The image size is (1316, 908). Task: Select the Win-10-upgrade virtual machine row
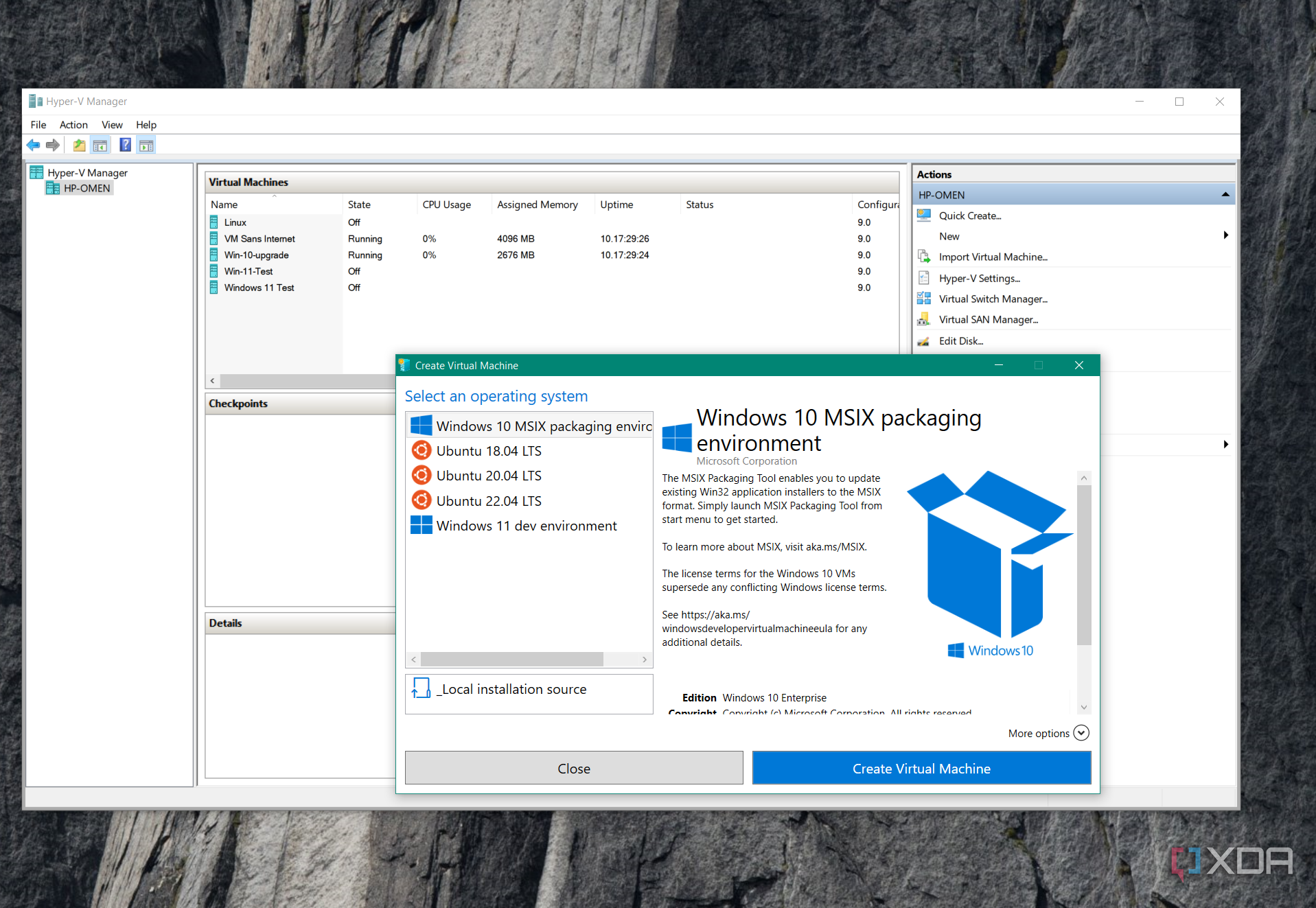tap(256, 255)
